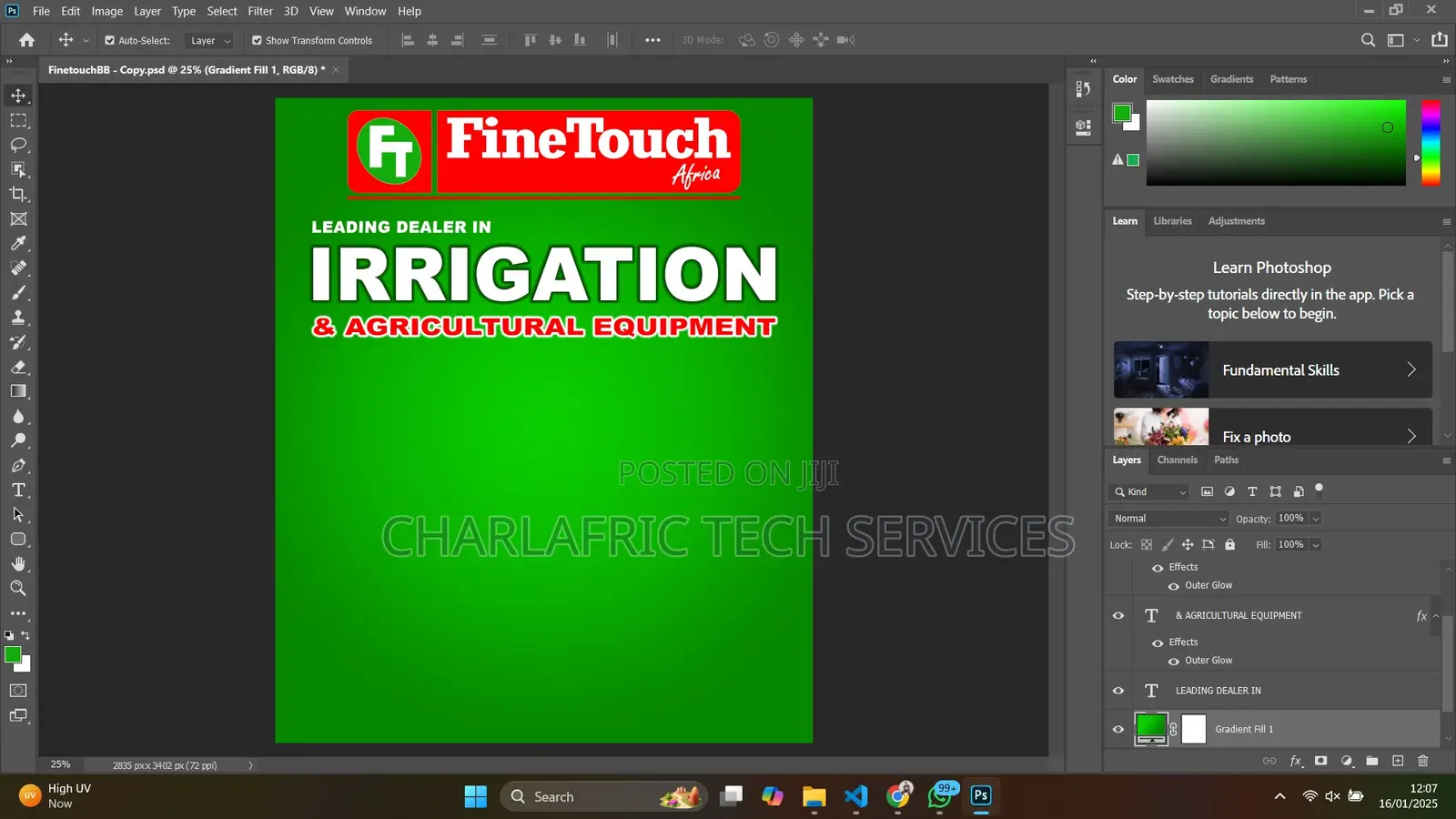Select the History Brush tool
The width and height of the screenshot is (1456, 819).
(18, 342)
